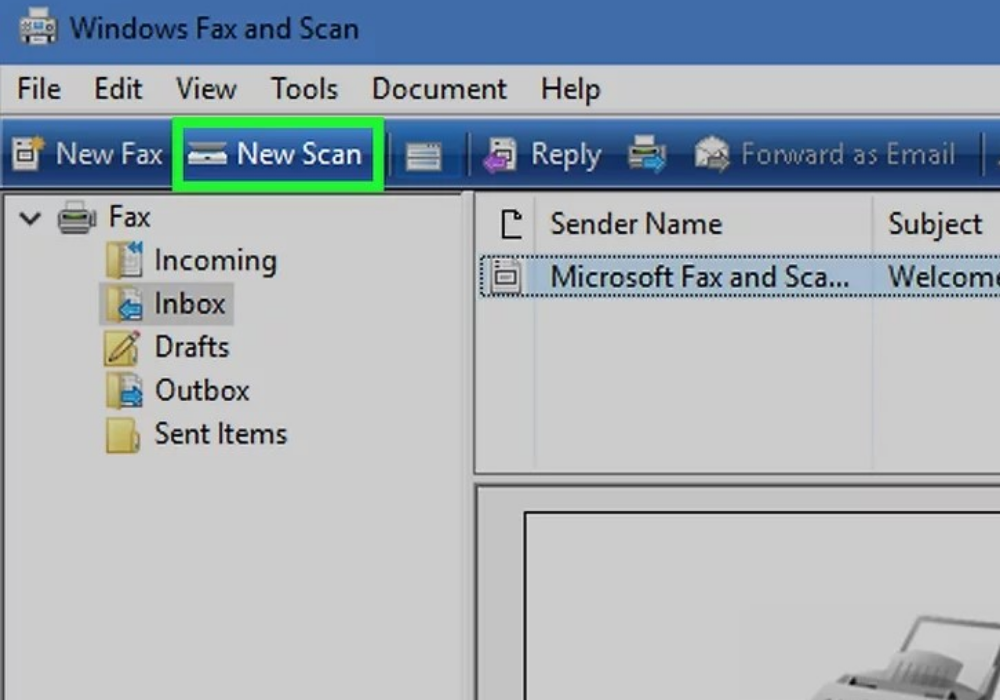
Task: Click the Inbox folder icon
Action: (124, 303)
